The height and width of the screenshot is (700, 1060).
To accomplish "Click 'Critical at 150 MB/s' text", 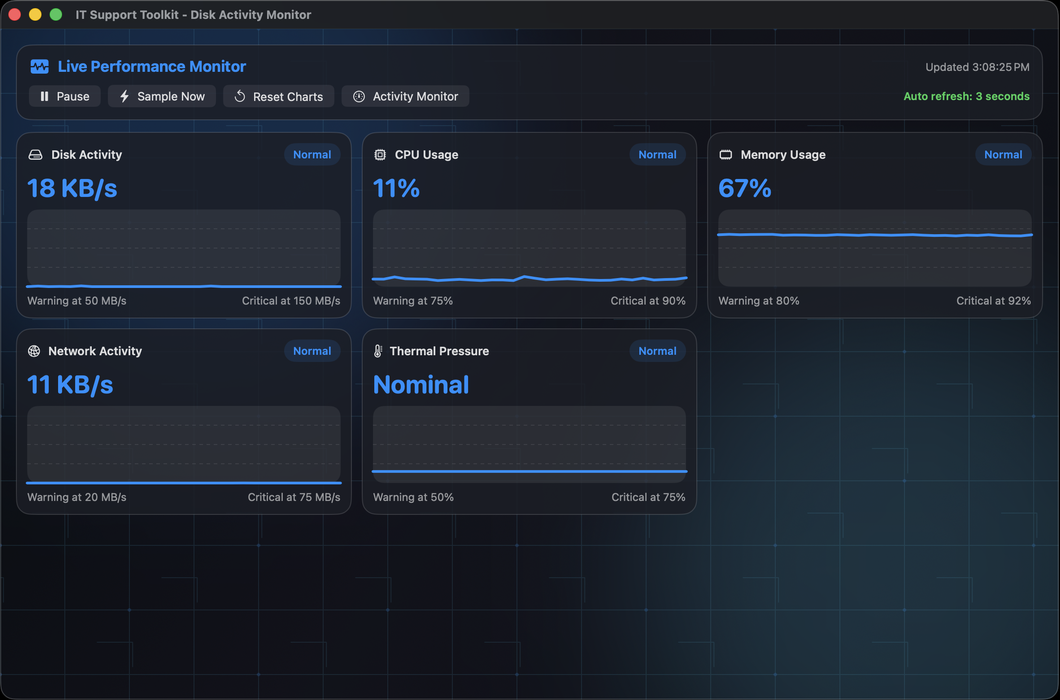I will [x=291, y=301].
